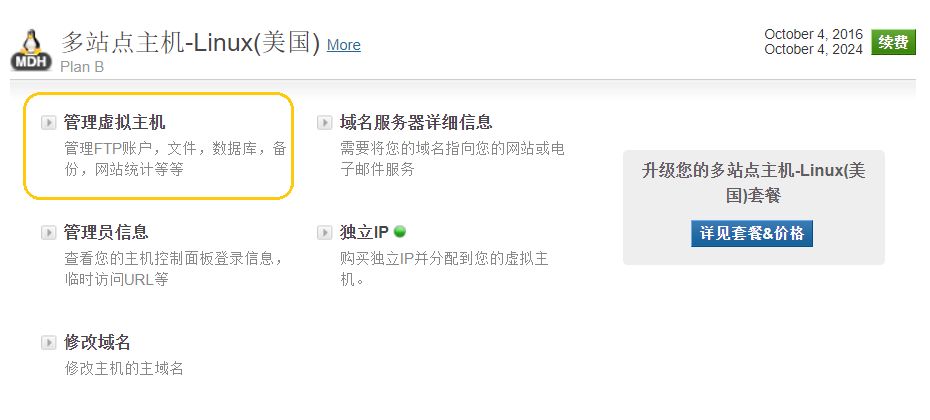Image resolution: width=930 pixels, height=420 pixels.
Task: Click arrow icon beside 独立IP
Action: click(x=324, y=233)
